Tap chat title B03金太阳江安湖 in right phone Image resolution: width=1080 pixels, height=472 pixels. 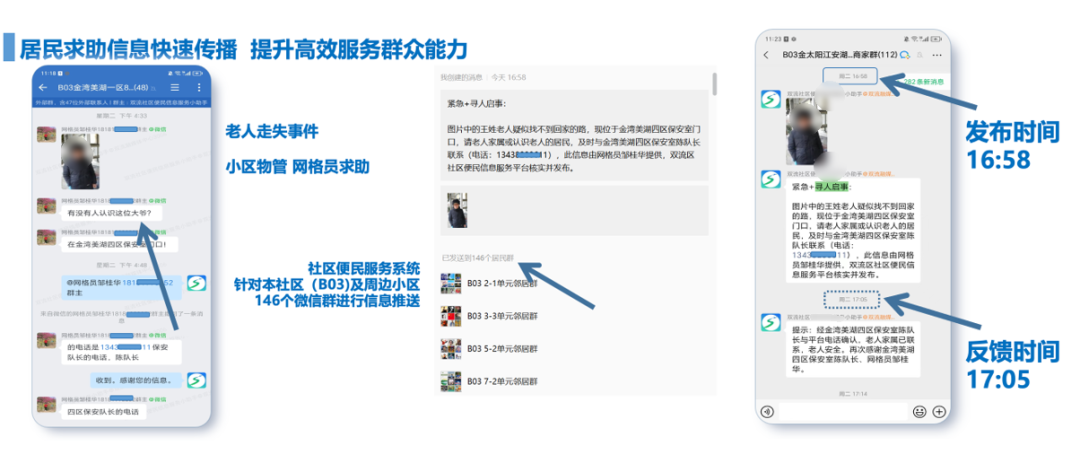pyautogui.click(x=838, y=54)
